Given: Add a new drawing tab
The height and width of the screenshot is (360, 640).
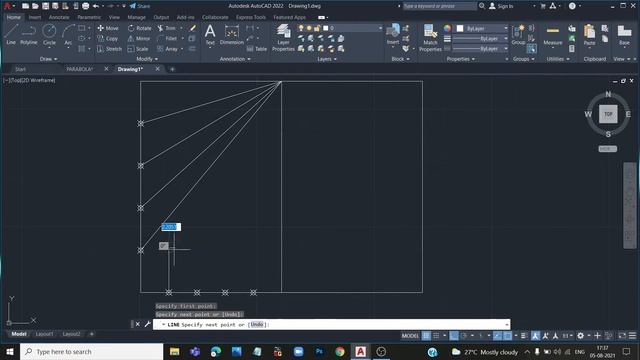Looking at the screenshot, I should [x=172, y=69].
